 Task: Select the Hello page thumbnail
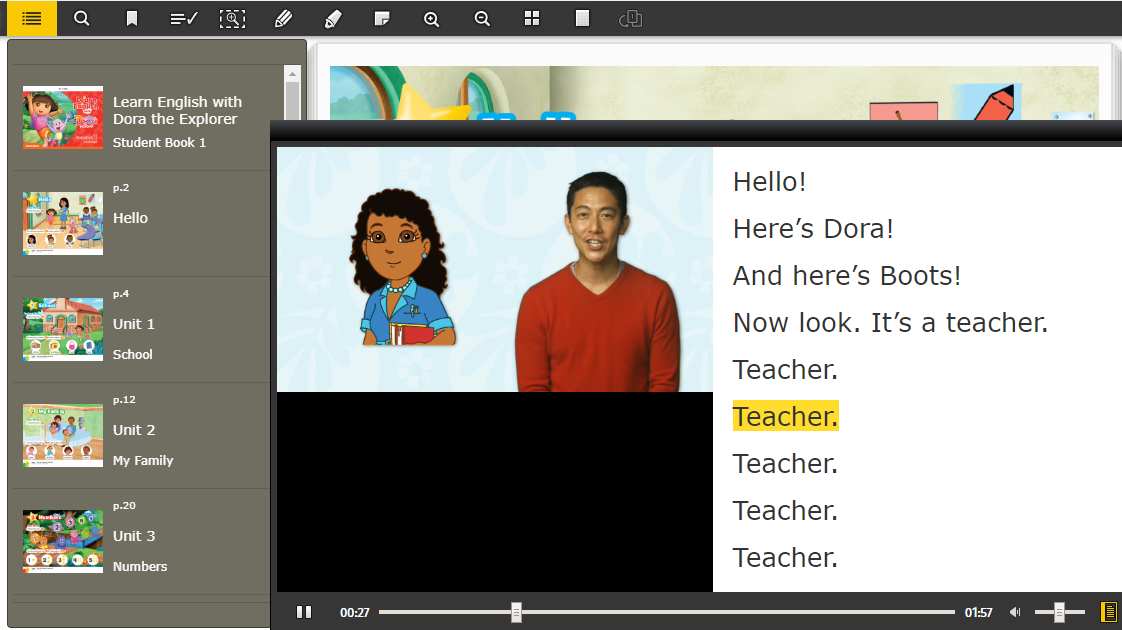click(63, 223)
